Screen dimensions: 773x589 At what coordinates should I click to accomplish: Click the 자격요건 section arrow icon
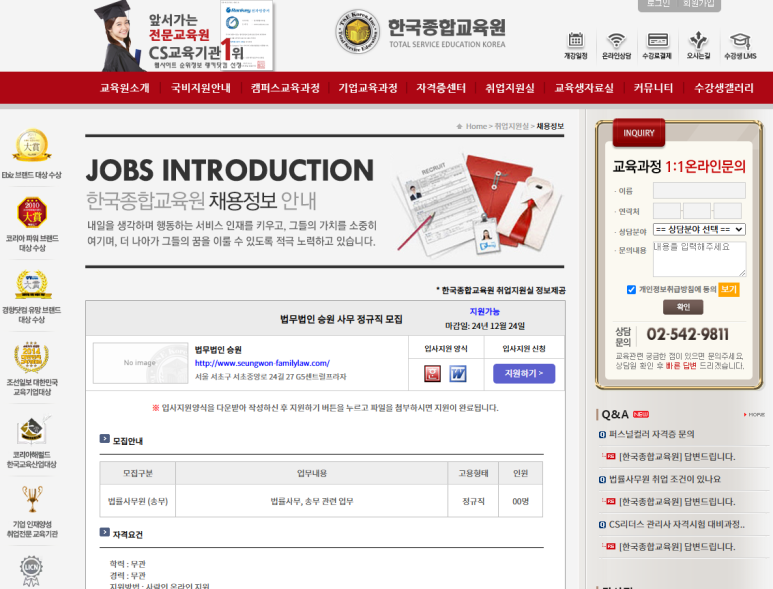point(105,532)
